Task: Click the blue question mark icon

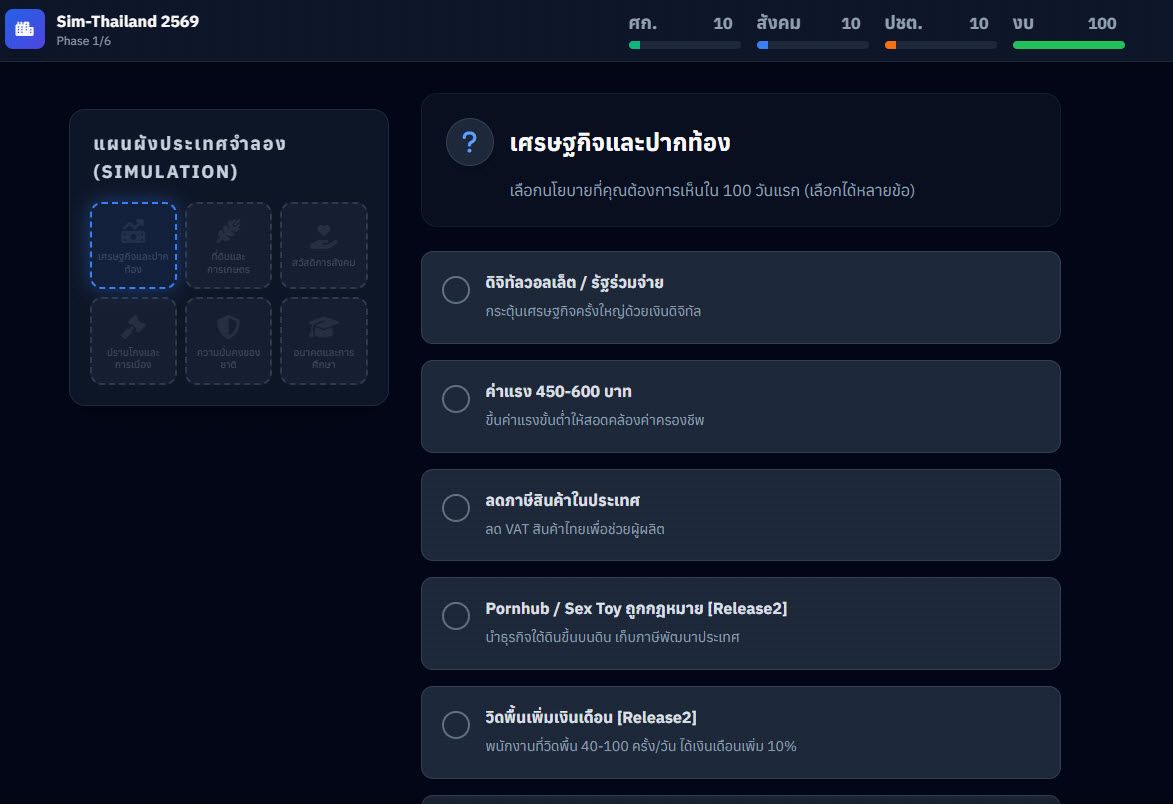Action: tap(469, 142)
